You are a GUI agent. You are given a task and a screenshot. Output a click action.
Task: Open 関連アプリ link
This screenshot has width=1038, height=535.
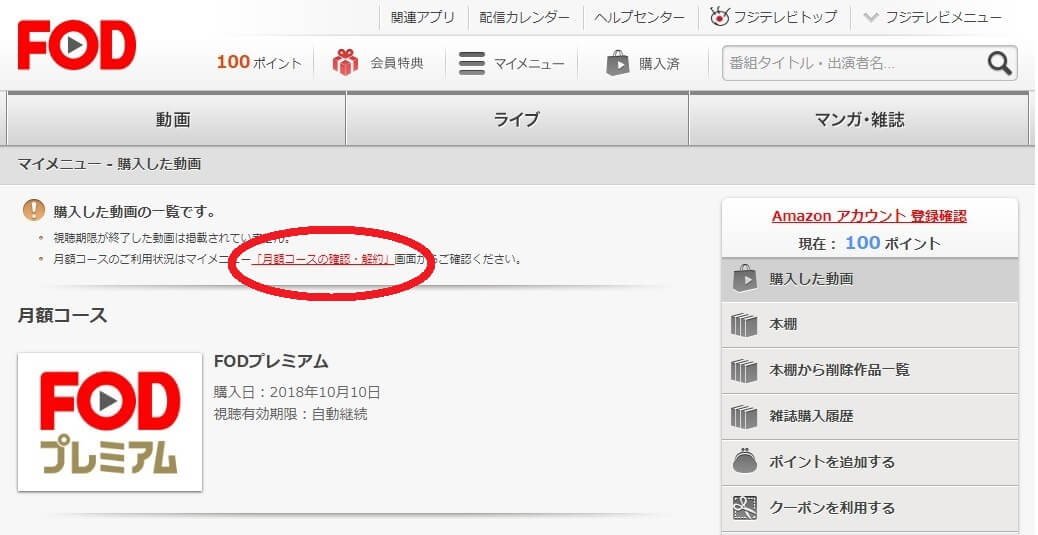422,17
